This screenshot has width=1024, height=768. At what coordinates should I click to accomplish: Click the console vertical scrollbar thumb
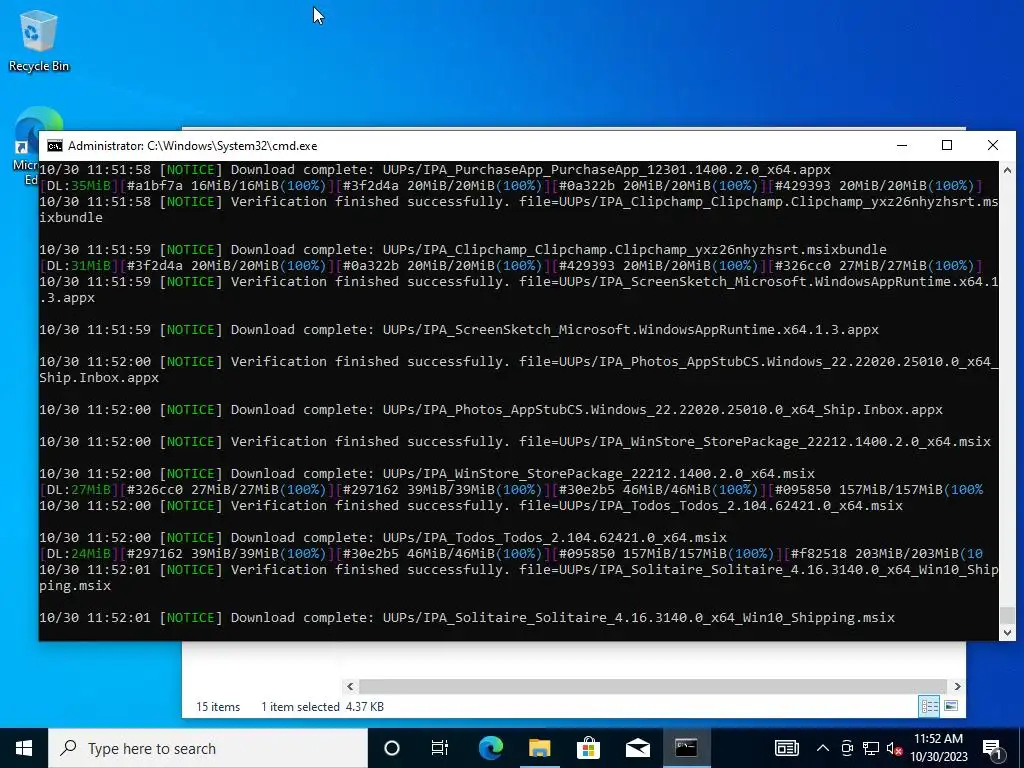pos(1007,615)
